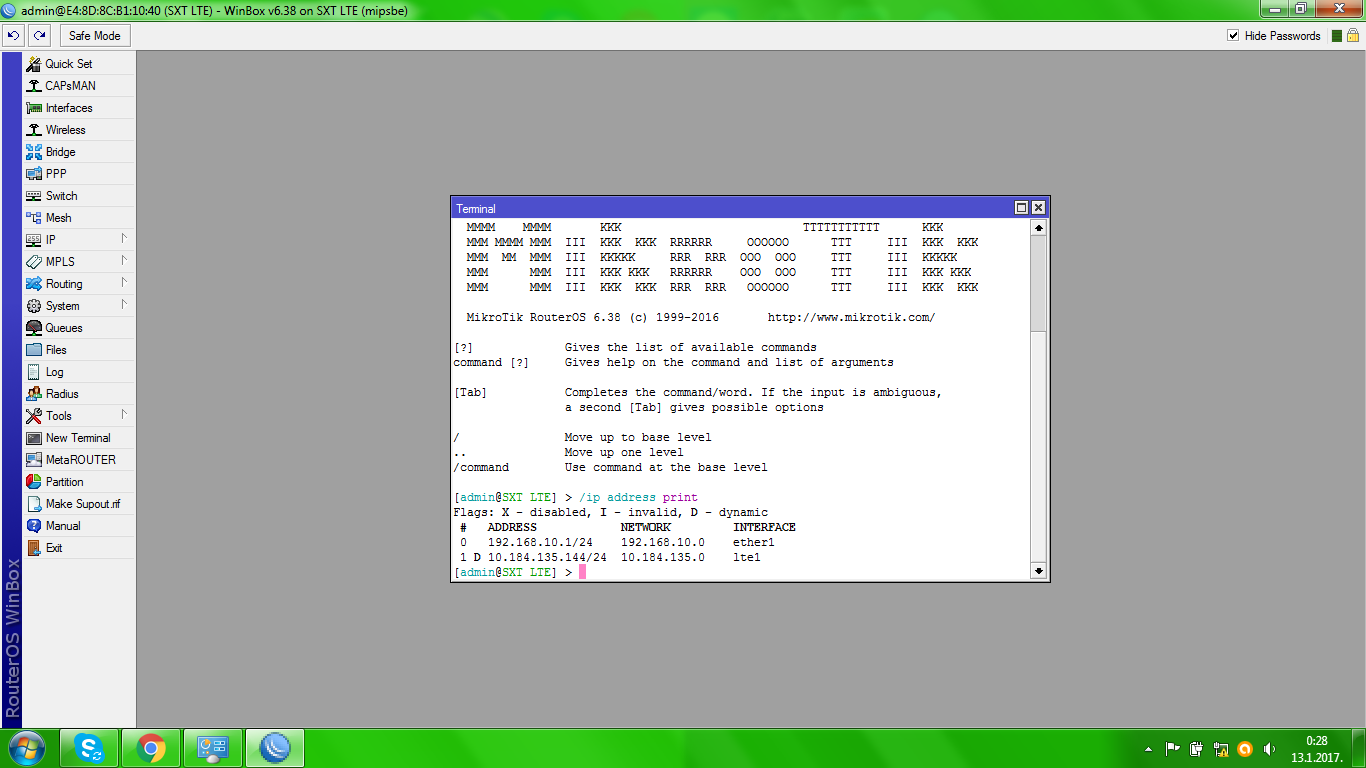Open the CAPsMAN icon in sidebar
Viewport: 1366px width, 768px height.
(x=34, y=86)
